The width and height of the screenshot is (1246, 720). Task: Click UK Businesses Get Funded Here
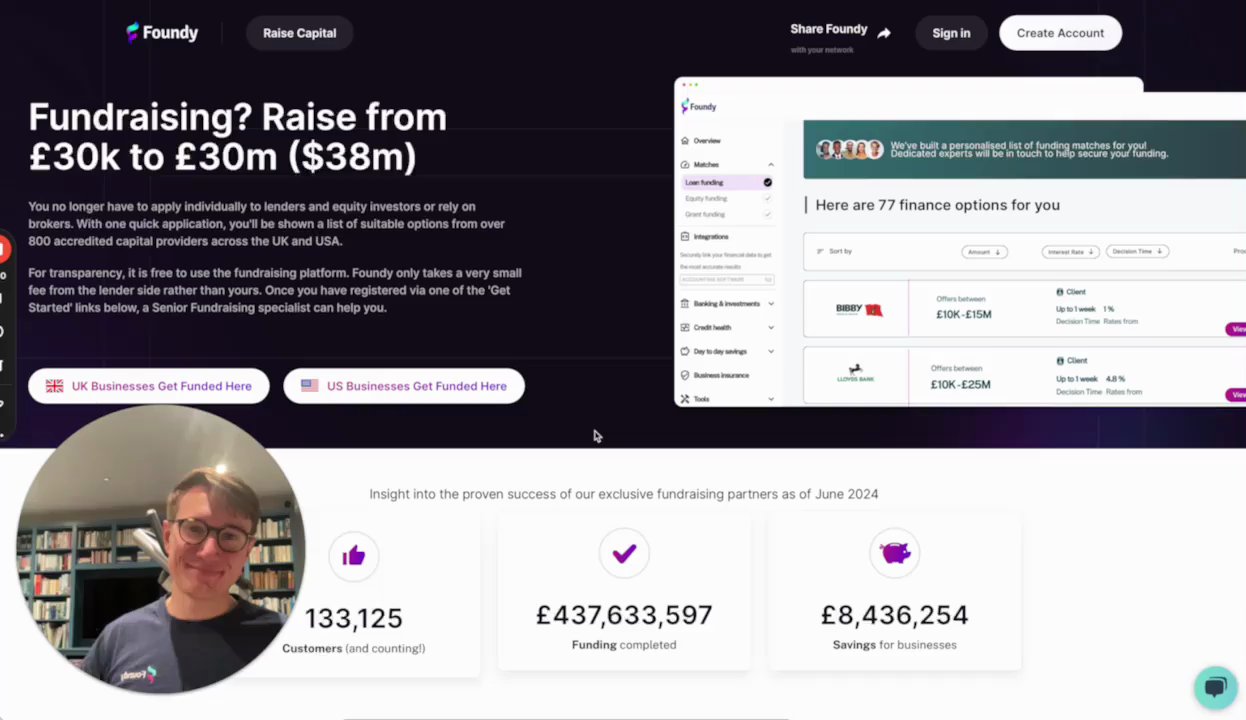click(x=149, y=386)
